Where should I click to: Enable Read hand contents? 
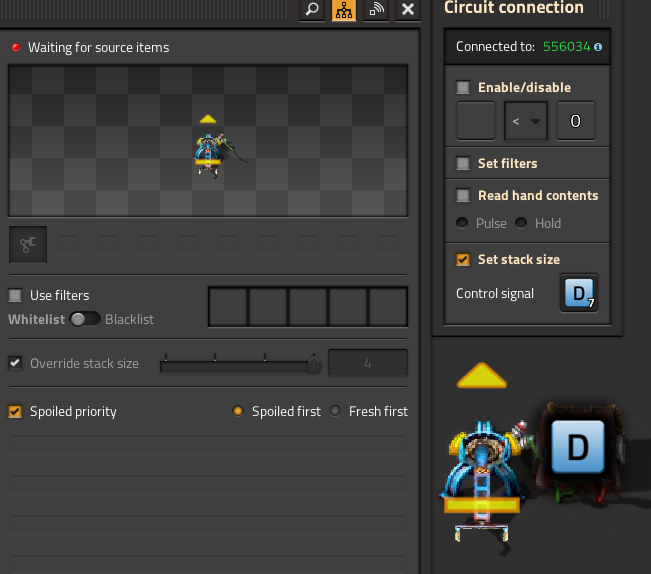pos(463,195)
